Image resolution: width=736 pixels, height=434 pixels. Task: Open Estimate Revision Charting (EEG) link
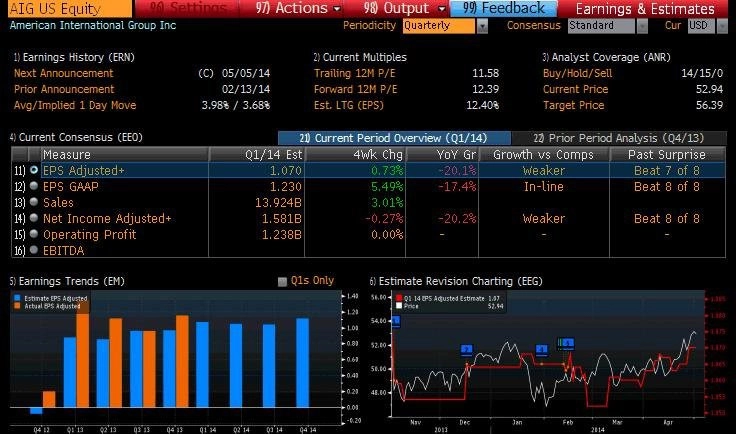pyautogui.click(x=456, y=281)
